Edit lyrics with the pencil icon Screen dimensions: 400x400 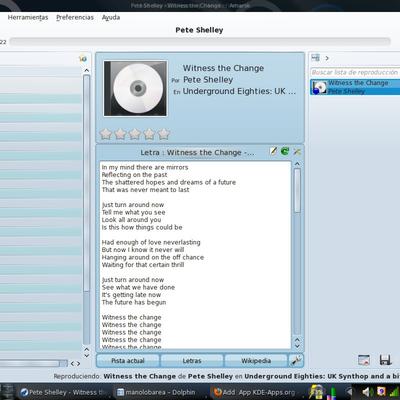(273, 152)
